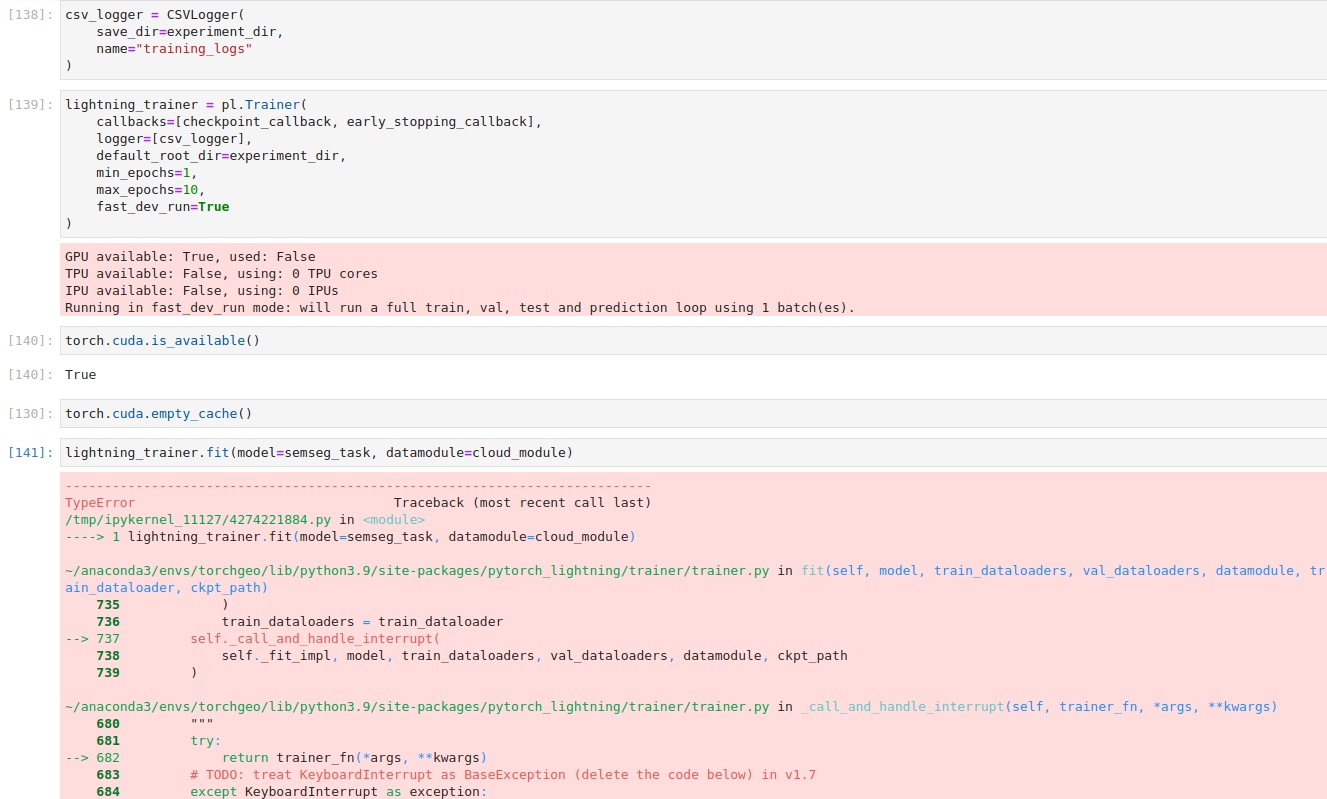
Task: Click the 'except KeyboardInterrupt as exception' line
Action: coord(338,792)
